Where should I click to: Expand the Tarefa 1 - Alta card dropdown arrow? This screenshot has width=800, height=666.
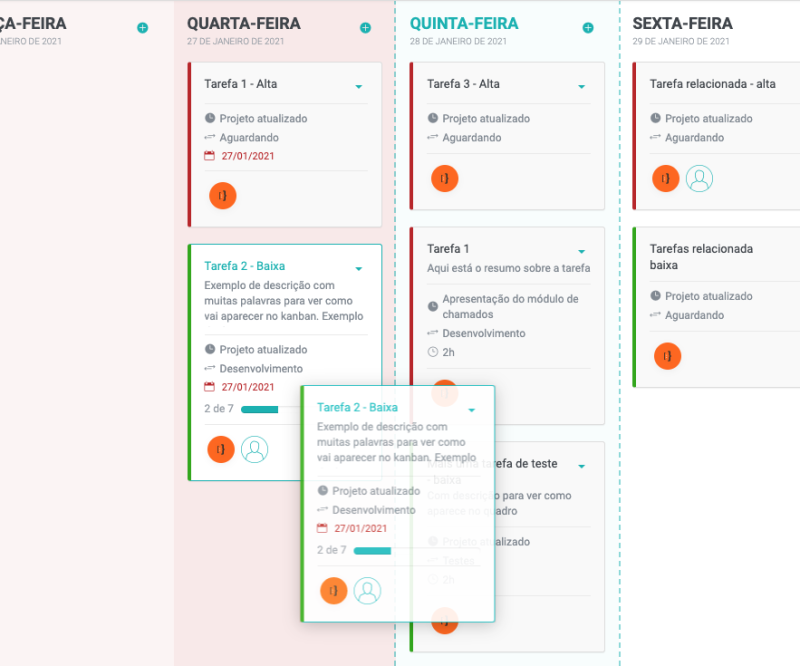[x=358, y=87]
